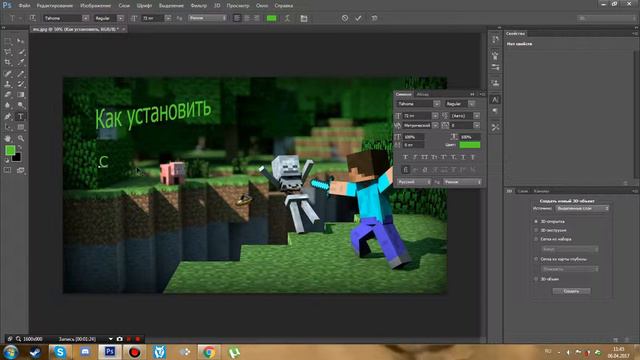Screen dimensions: 640x360
Task: Click Цвет color swatch in Character panel
Action: point(470,145)
